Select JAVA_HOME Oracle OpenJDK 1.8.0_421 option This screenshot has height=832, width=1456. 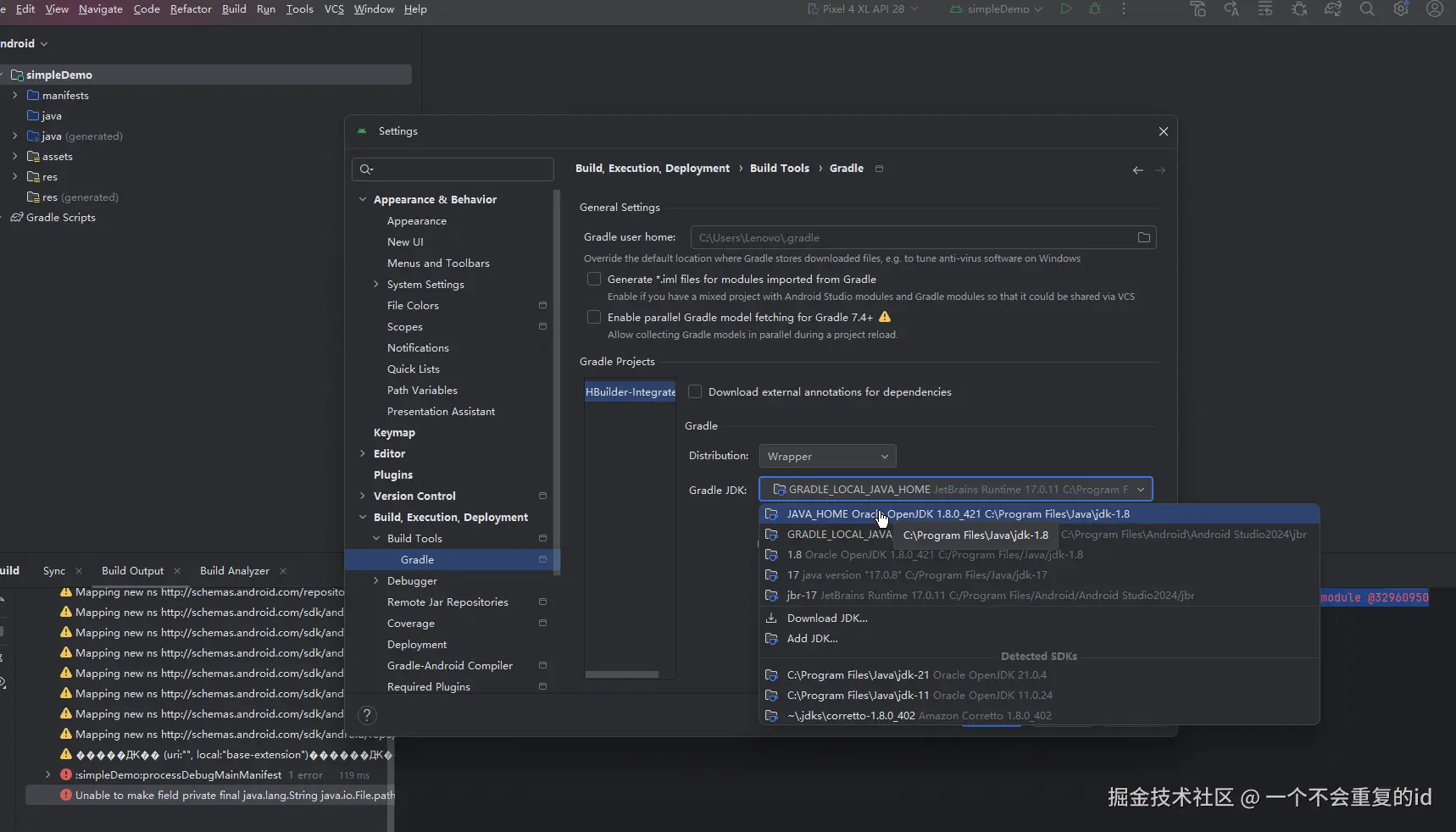[x=1039, y=514]
